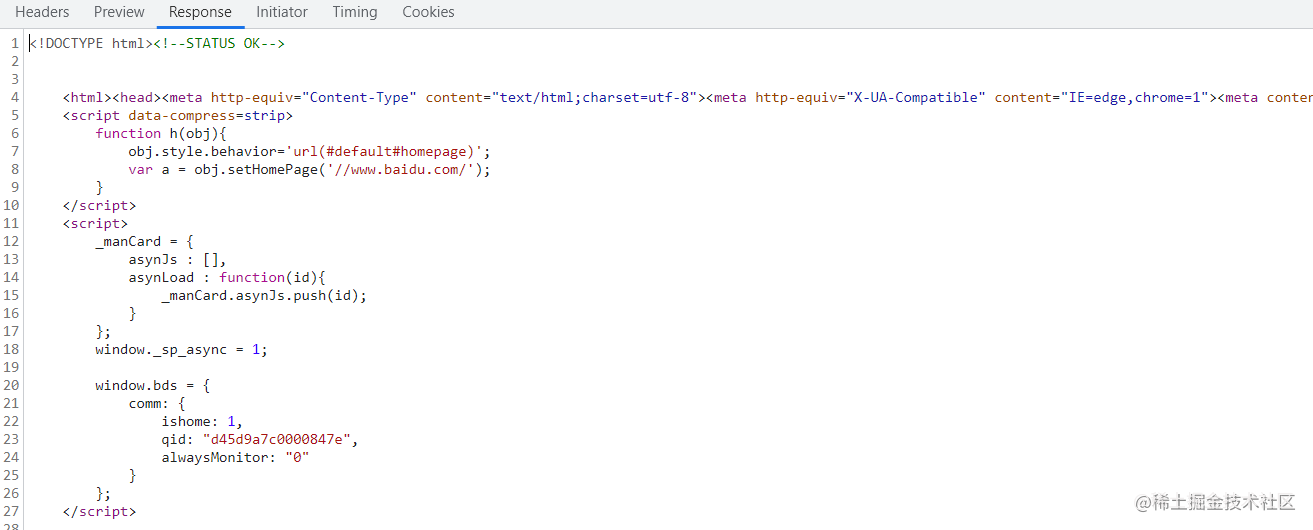This screenshot has height=530, width=1313.
Task: Click line number 27 in the gutter
Action: coord(11,511)
